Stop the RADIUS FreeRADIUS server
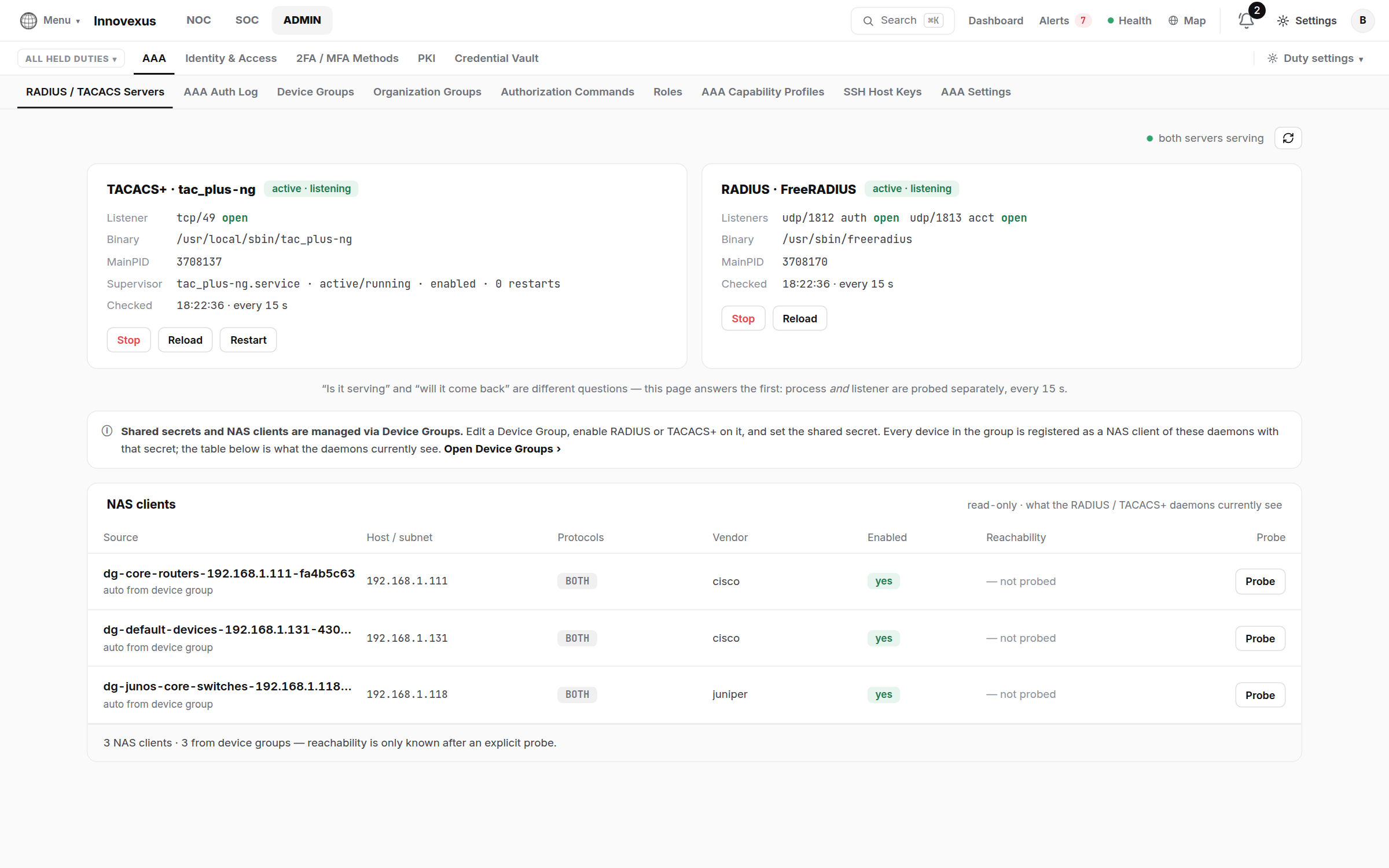The height and width of the screenshot is (868, 1389). (743, 319)
